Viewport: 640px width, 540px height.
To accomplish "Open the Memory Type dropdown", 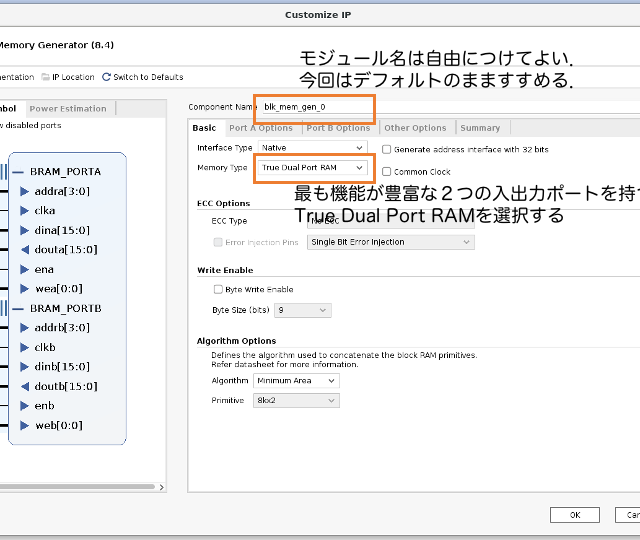I will (311, 168).
